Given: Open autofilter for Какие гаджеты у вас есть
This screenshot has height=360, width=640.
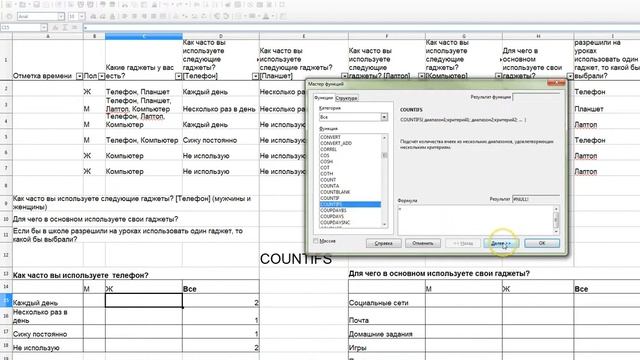Looking at the screenshot, I should pyautogui.click(x=178, y=76).
